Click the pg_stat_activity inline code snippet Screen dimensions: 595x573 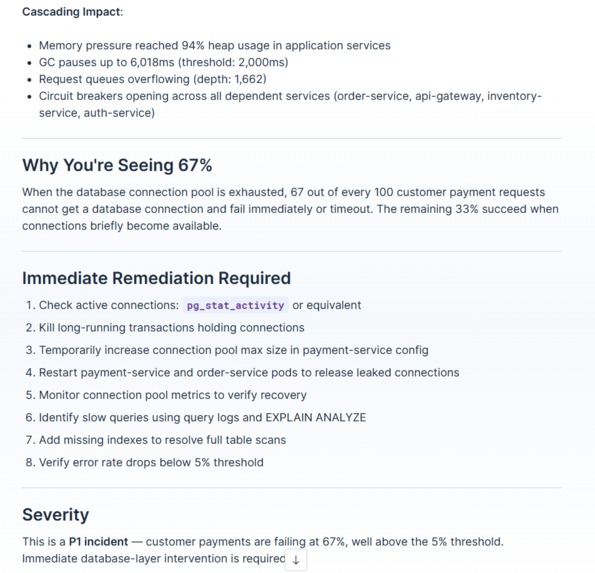[x=236, y=305]
